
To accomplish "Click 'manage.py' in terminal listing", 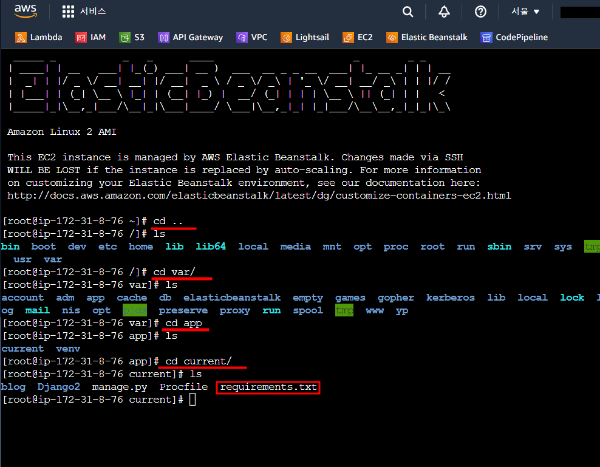I will pyautogui.click(x=119, y=387).
